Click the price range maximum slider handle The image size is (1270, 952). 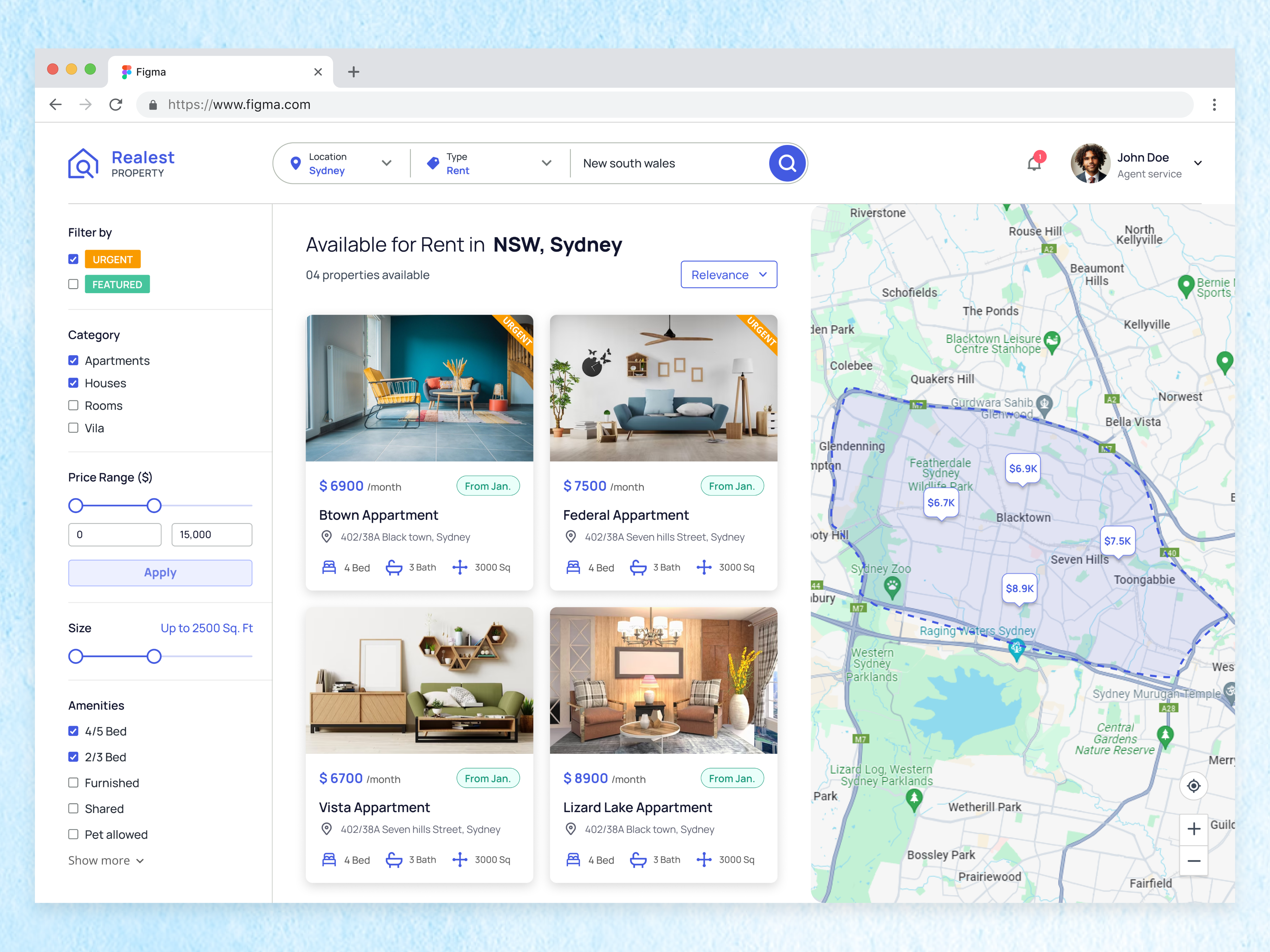[154, 506]
